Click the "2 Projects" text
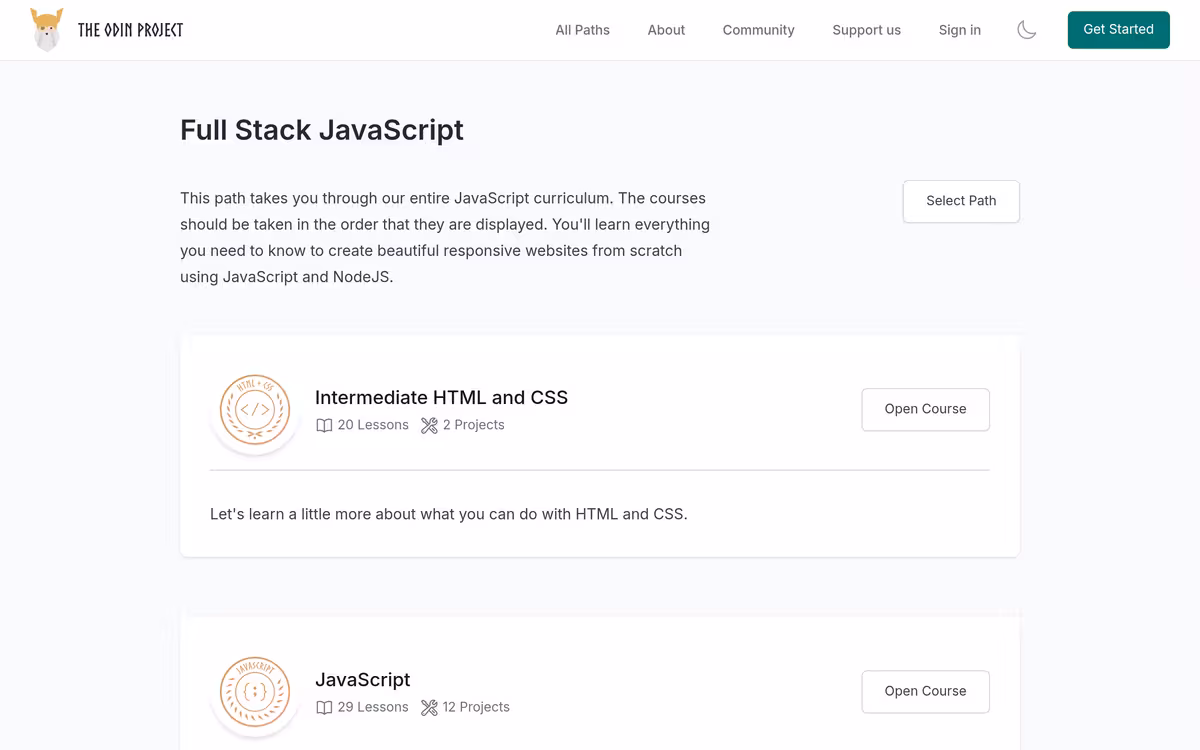 [x=474, y=425]
